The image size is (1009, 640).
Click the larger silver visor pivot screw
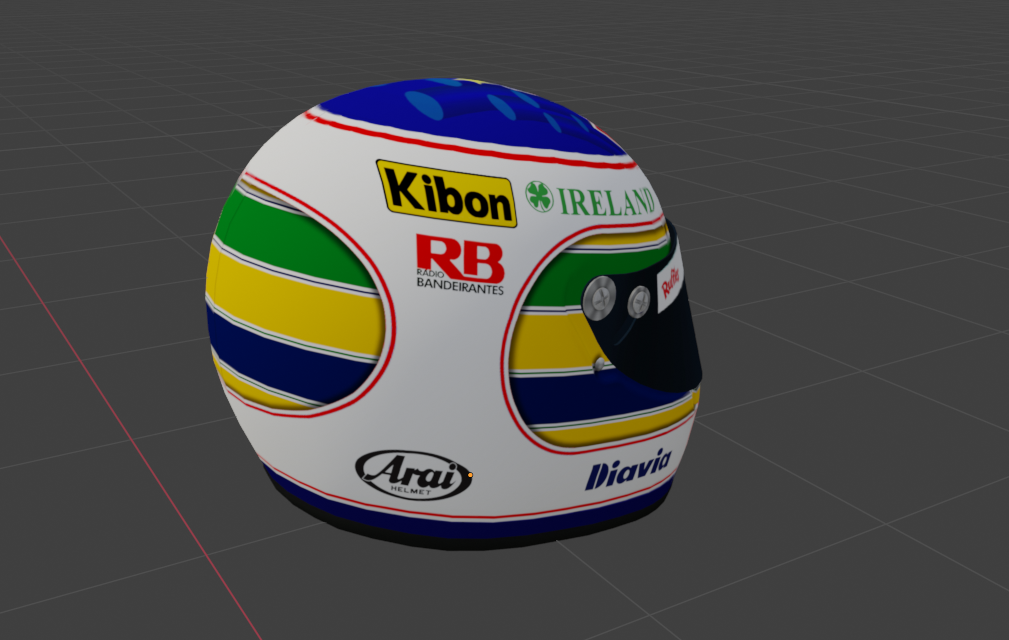(x=599, y=298)
